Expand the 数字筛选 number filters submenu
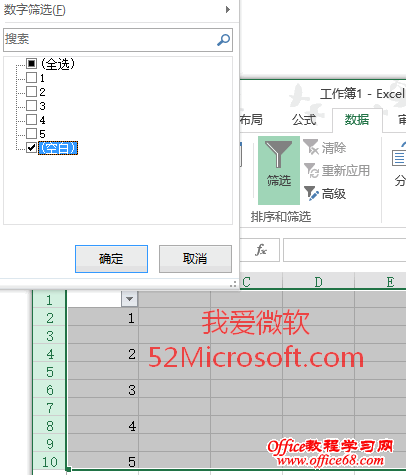Image resolution: width=406 pixels, height=475 pixels. pos(119,10)
